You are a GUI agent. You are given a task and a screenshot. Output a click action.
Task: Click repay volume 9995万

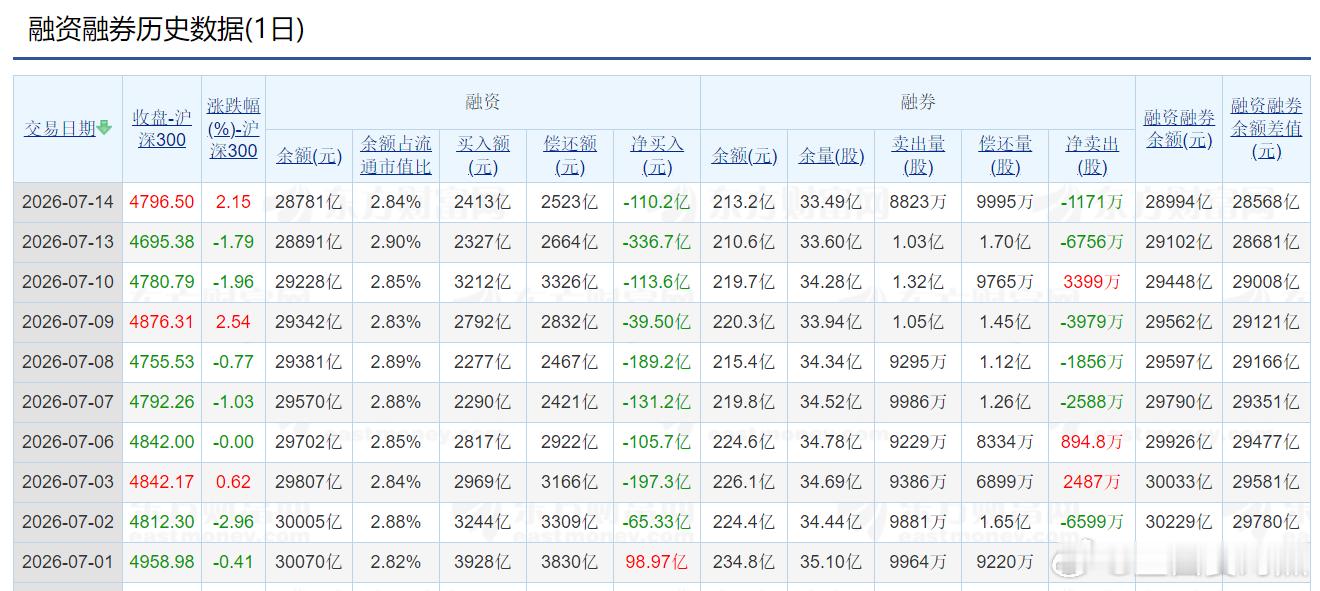click(1005, 202)
